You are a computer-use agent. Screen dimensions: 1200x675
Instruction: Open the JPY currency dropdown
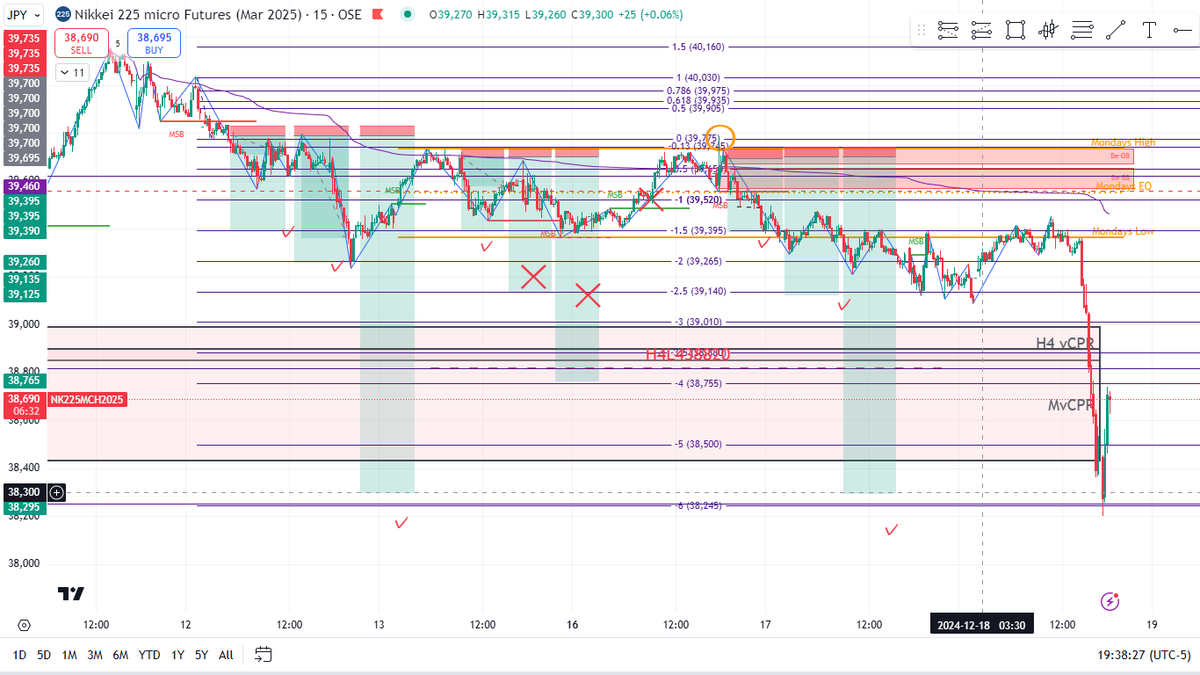(24, 15)
